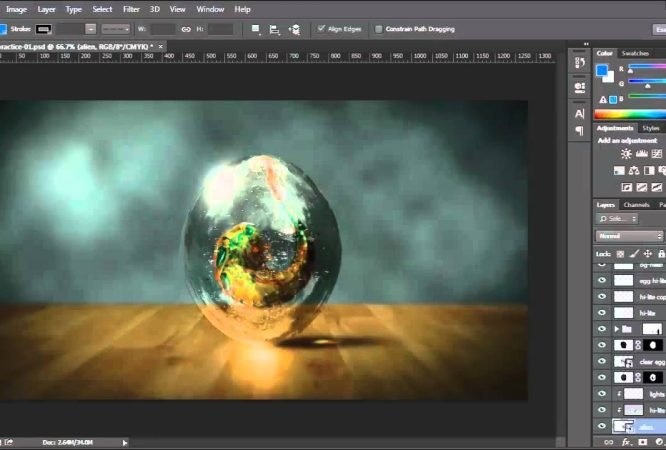The height and width of the screenshot is (450, 666).
Task: Click the G channel slider
Action: coord(647,83)
